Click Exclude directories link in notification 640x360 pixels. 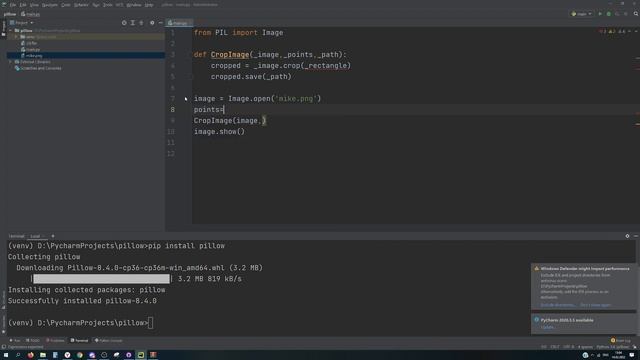pyautogui.click(x=558, y=305)
